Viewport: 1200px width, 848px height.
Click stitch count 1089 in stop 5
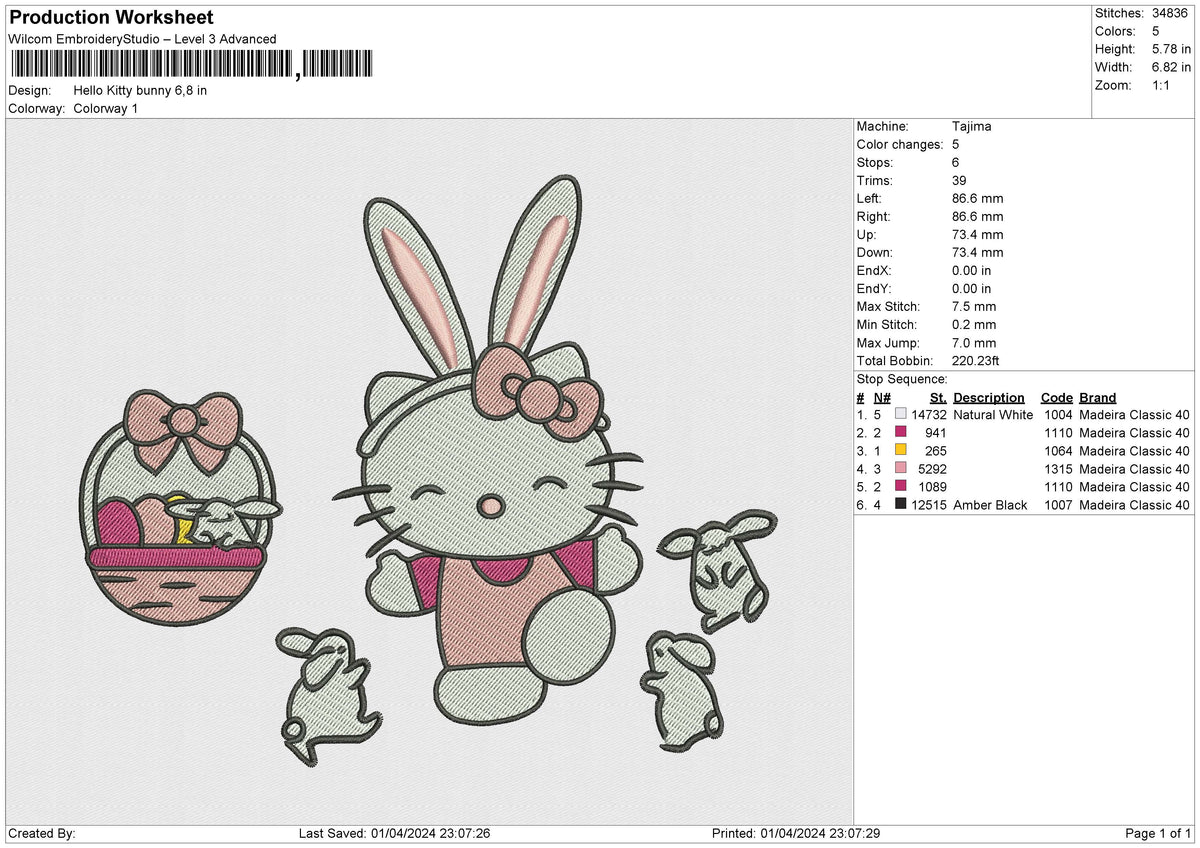pos(933,486)
